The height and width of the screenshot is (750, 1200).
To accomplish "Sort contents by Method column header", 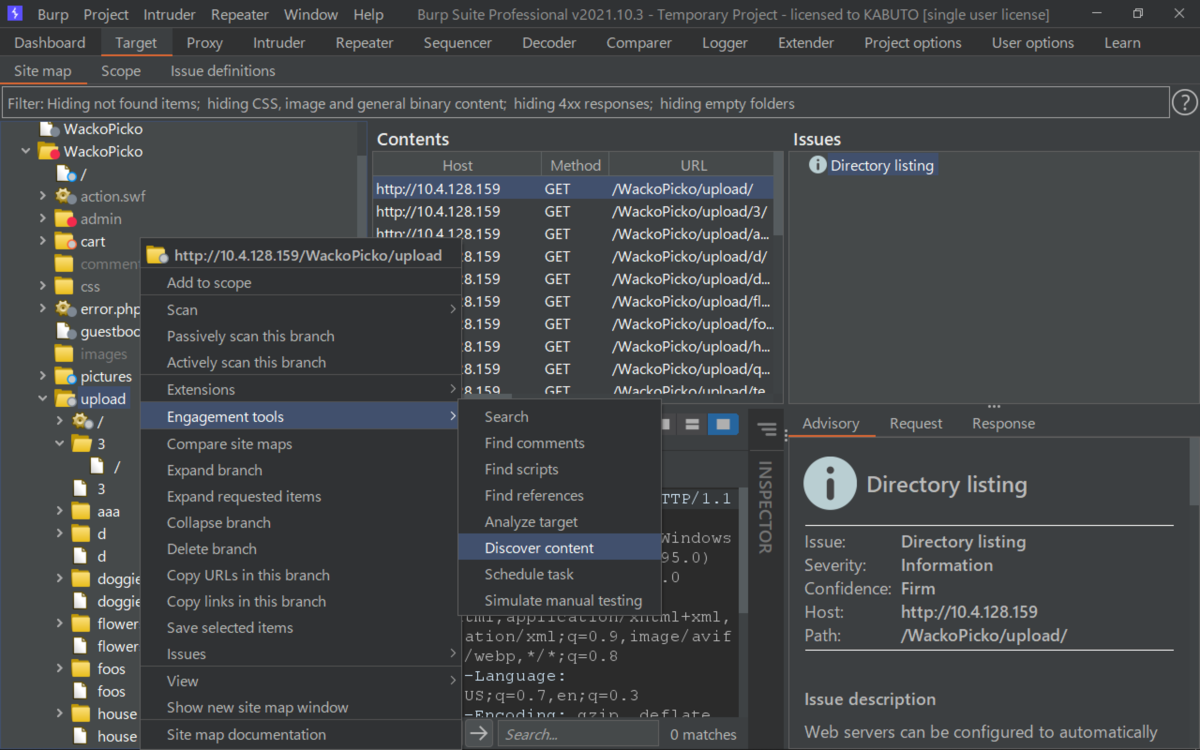I will (575, 165).
